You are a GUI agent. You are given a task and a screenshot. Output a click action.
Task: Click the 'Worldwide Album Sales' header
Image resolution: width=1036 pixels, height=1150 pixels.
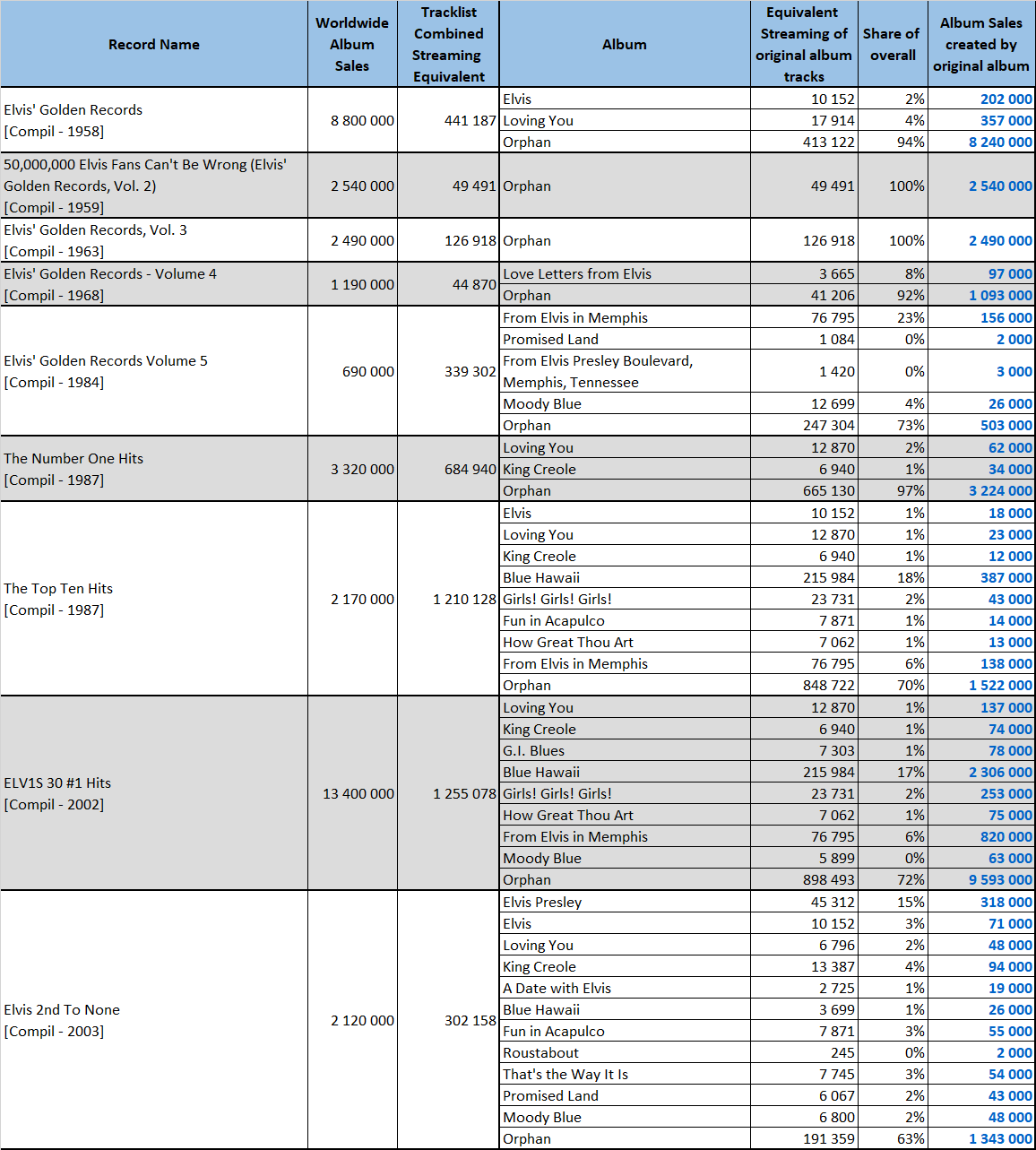(352, 44)
